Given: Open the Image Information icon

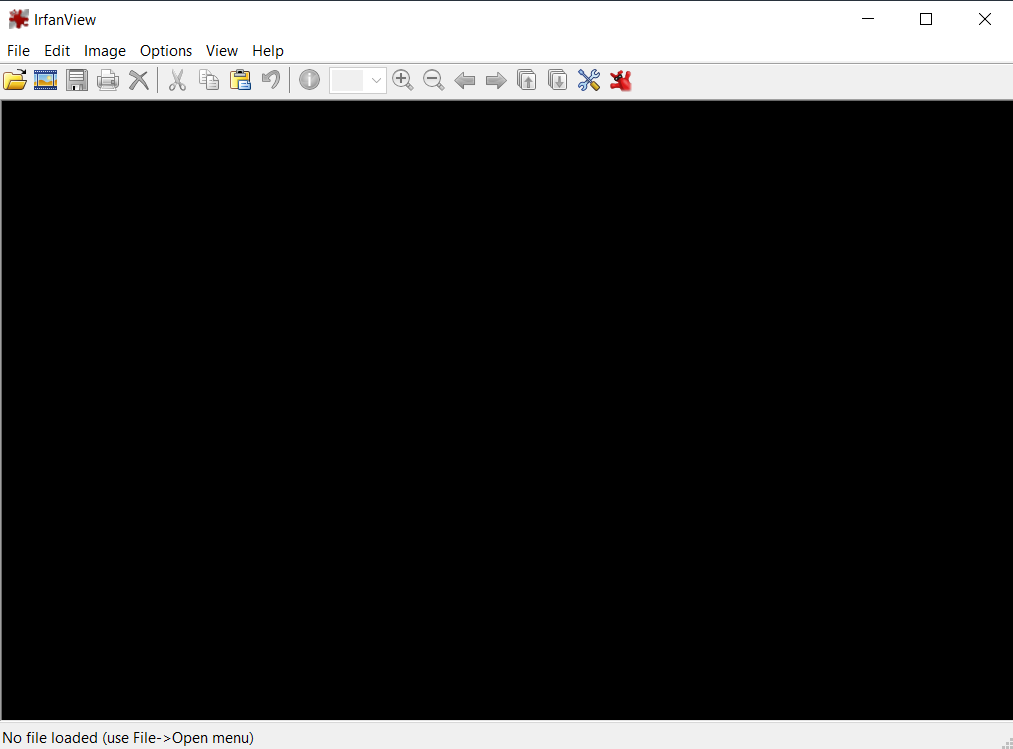Looking at the screenshot, I should point(309,80).
